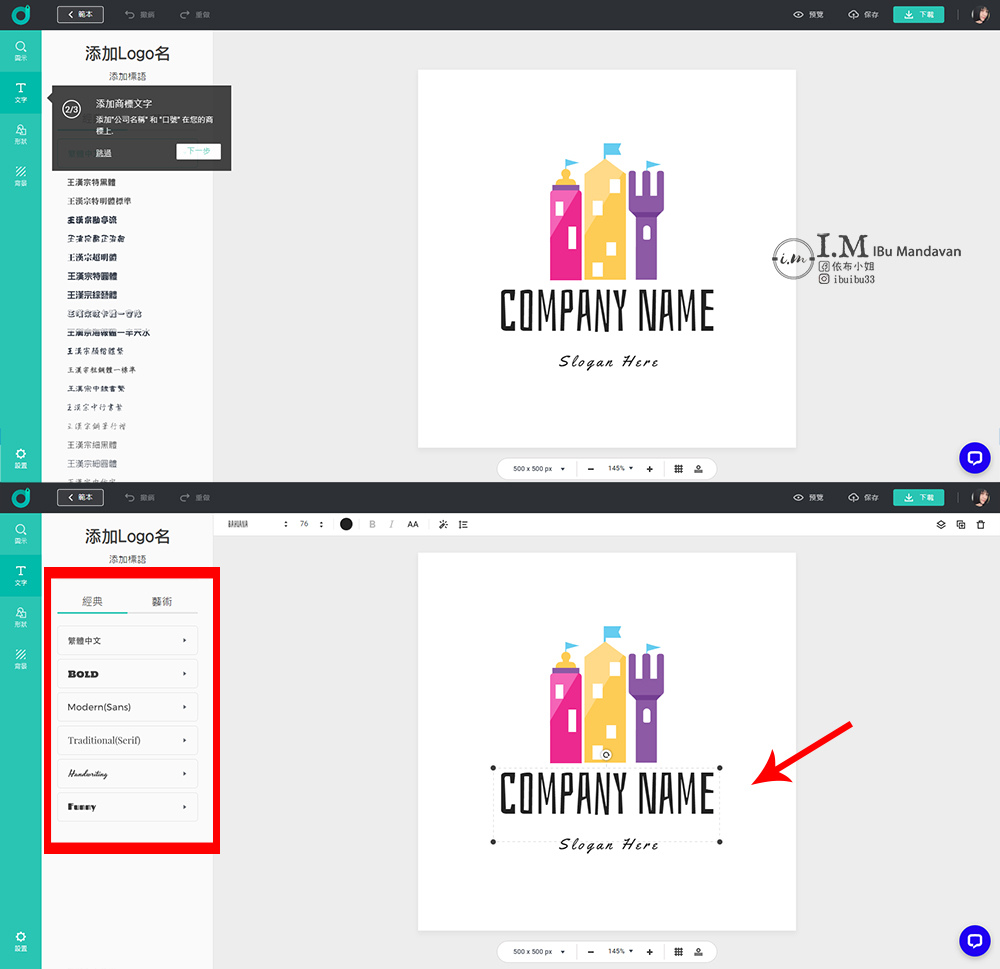Open the search icons panel in upper editor sidebar
The image size is (1000, 969).
click(20, 50)
